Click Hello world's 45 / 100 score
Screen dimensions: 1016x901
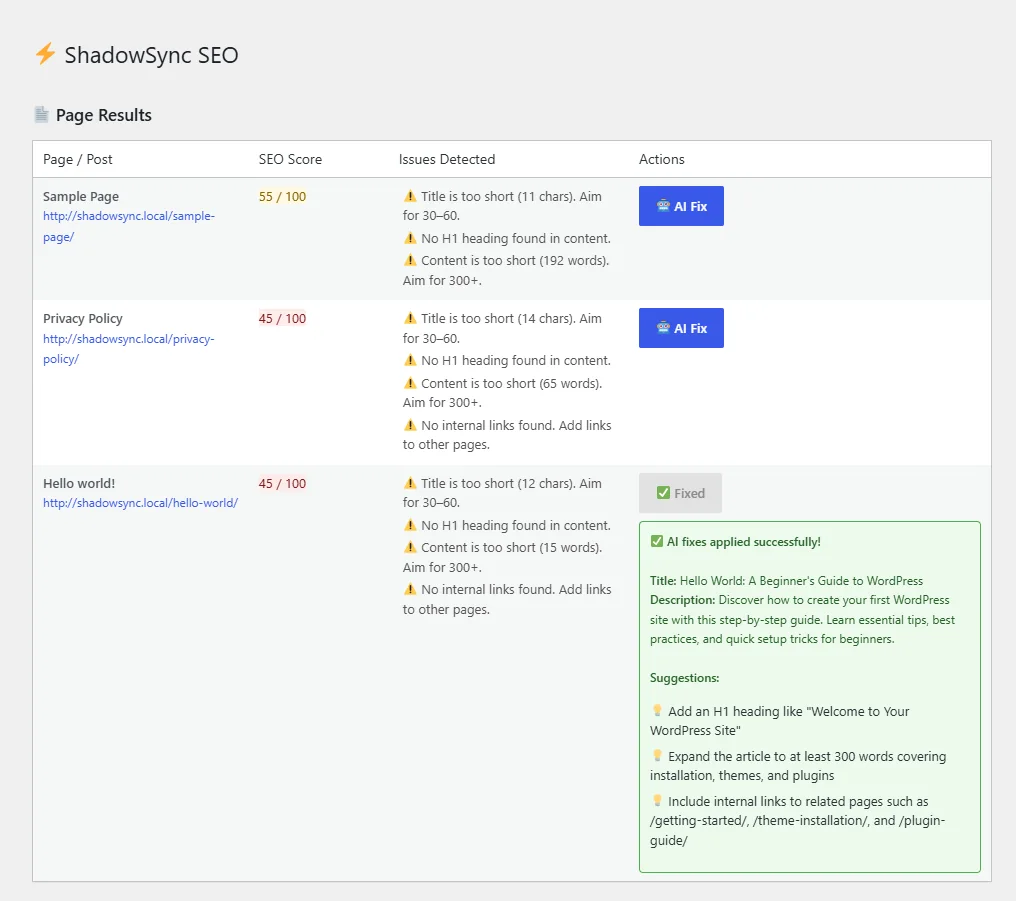click(283, 483)
